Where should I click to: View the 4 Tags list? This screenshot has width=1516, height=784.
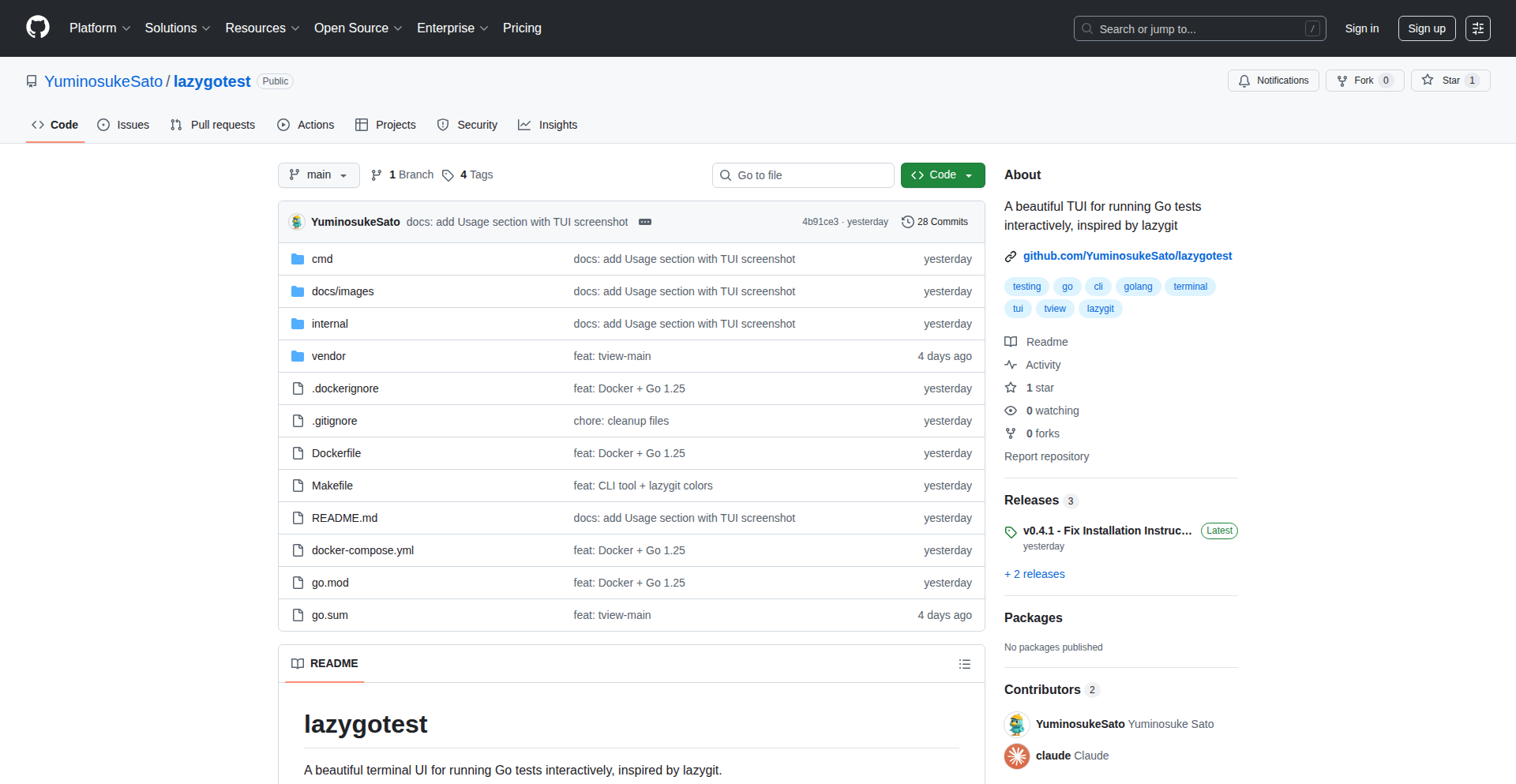click(467, 175)
